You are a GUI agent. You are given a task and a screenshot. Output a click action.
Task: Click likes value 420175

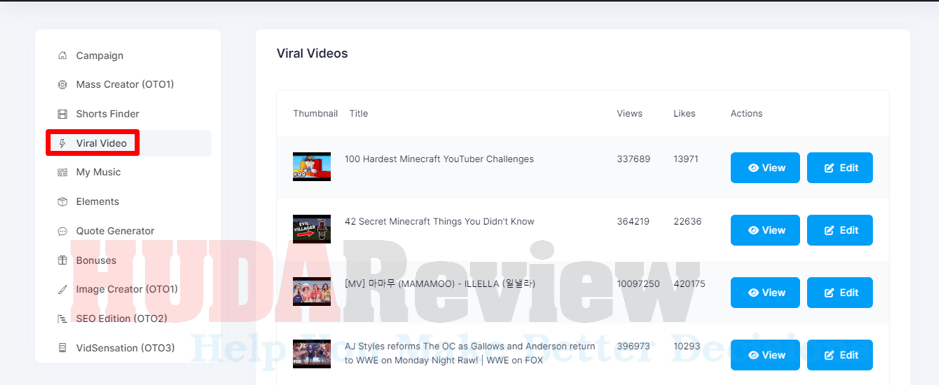pos(689,284)
